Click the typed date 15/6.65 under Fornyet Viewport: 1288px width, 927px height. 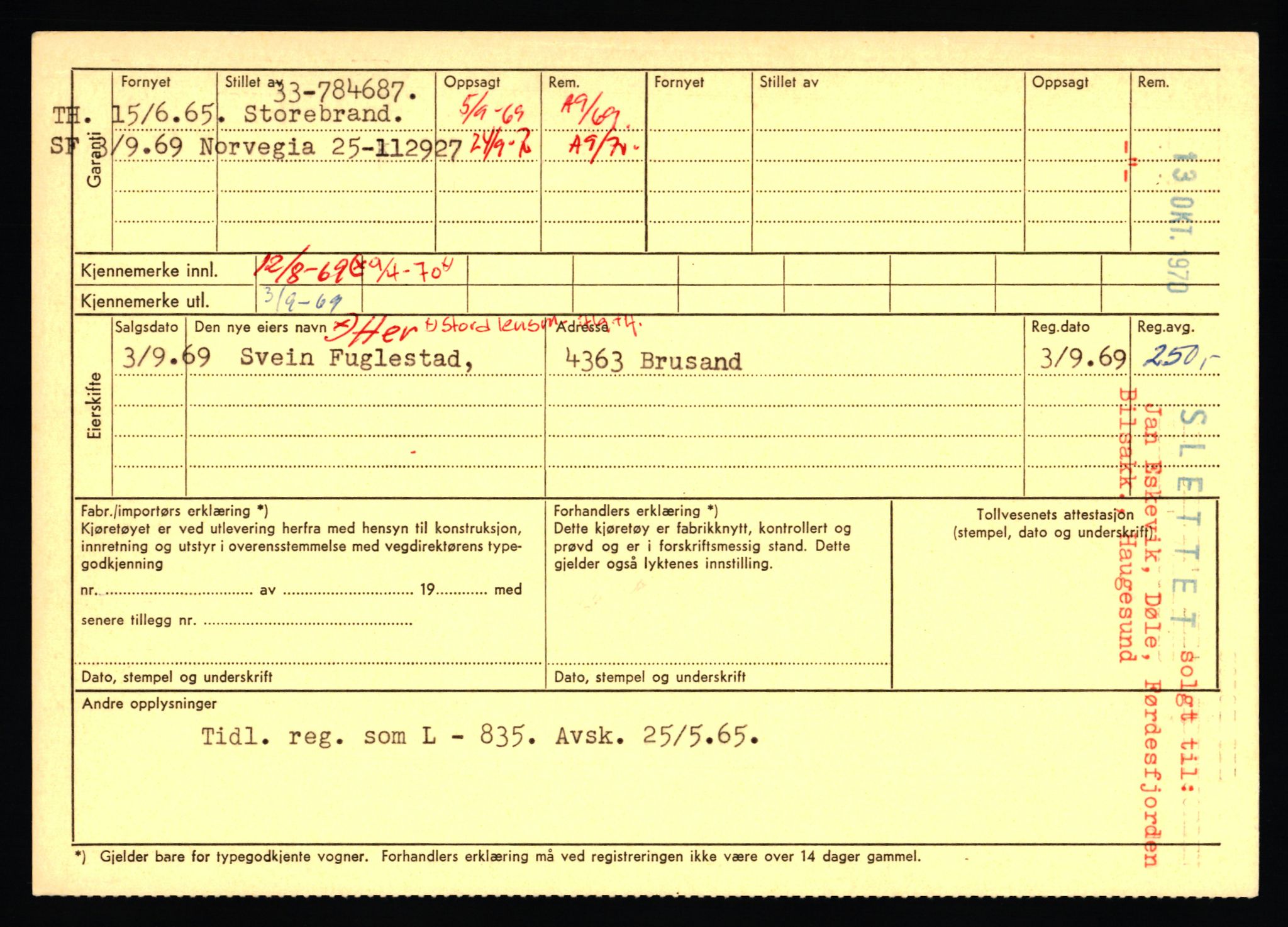(x=164, y=114)
